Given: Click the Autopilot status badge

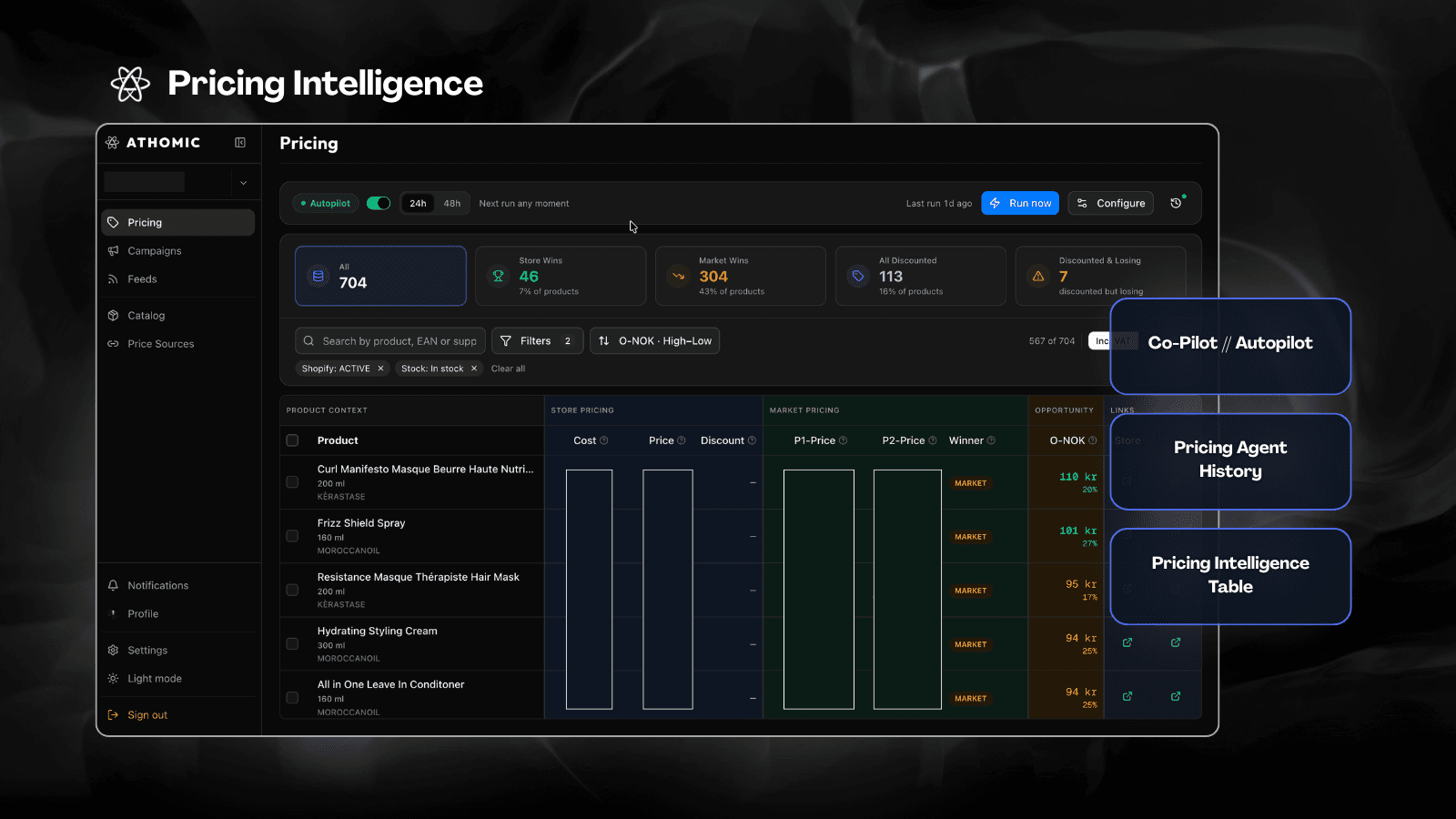Looking at the screenshot, I should (x=326, y=203).
